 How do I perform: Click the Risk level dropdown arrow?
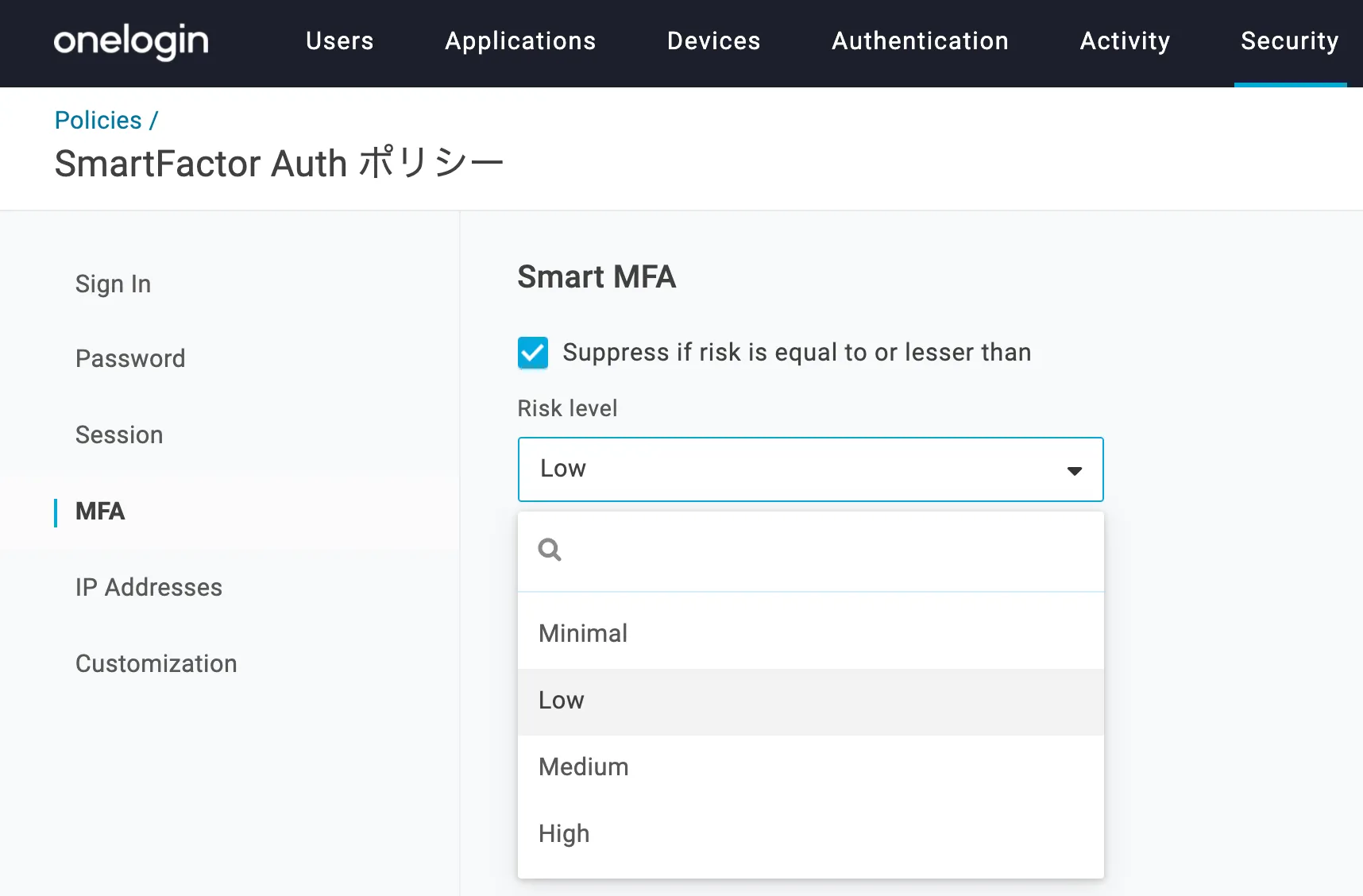(1074, 470)
